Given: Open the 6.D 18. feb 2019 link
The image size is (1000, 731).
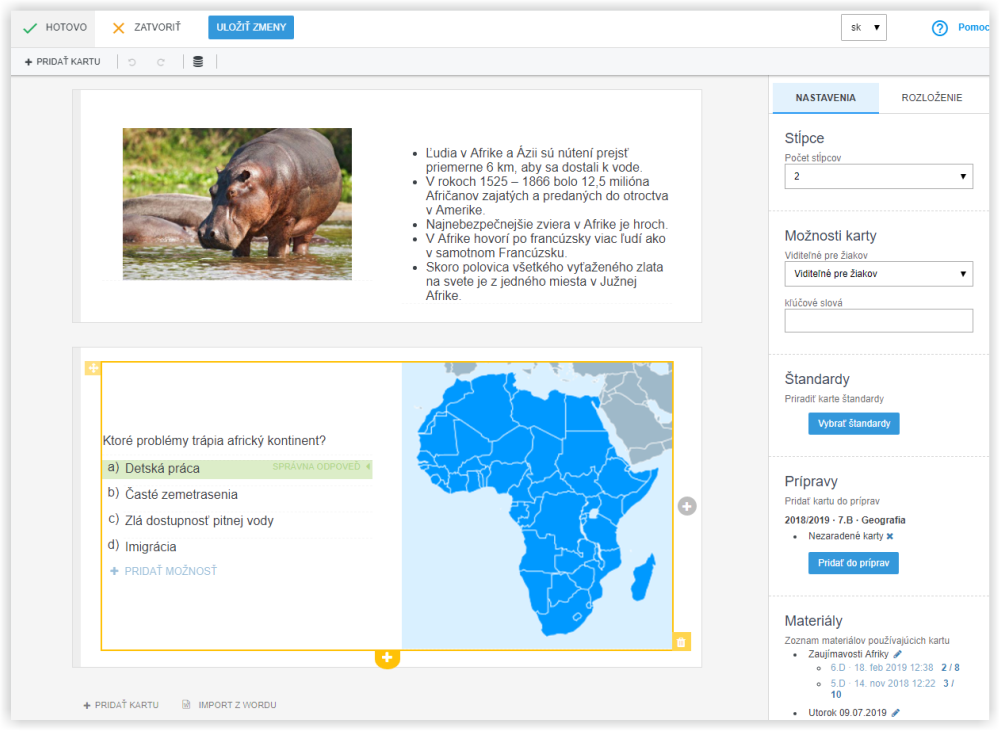Looking at the screenshot, I should click(x=881, y=668).
